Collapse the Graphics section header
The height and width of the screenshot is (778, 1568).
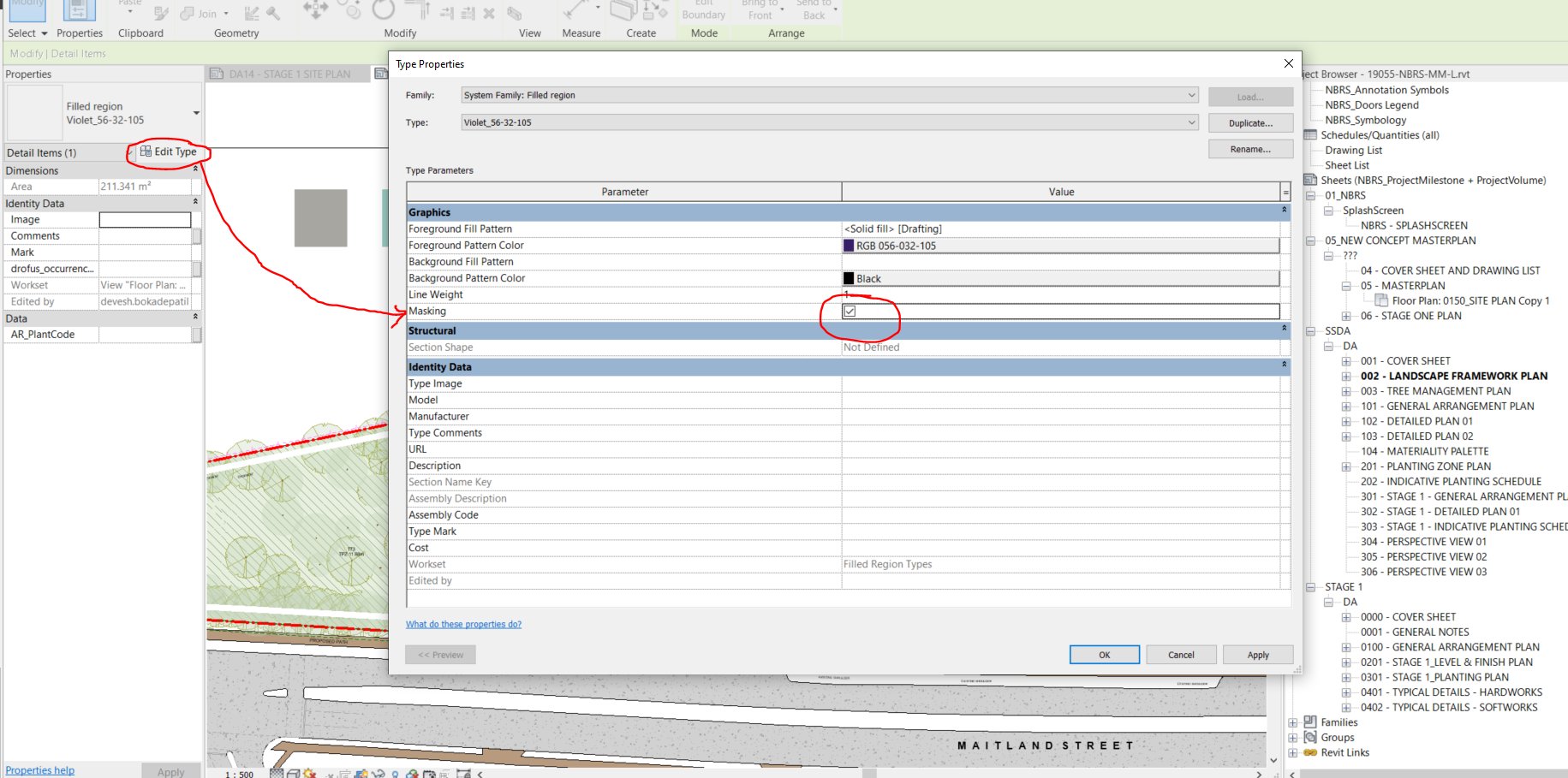[1284, 211]
